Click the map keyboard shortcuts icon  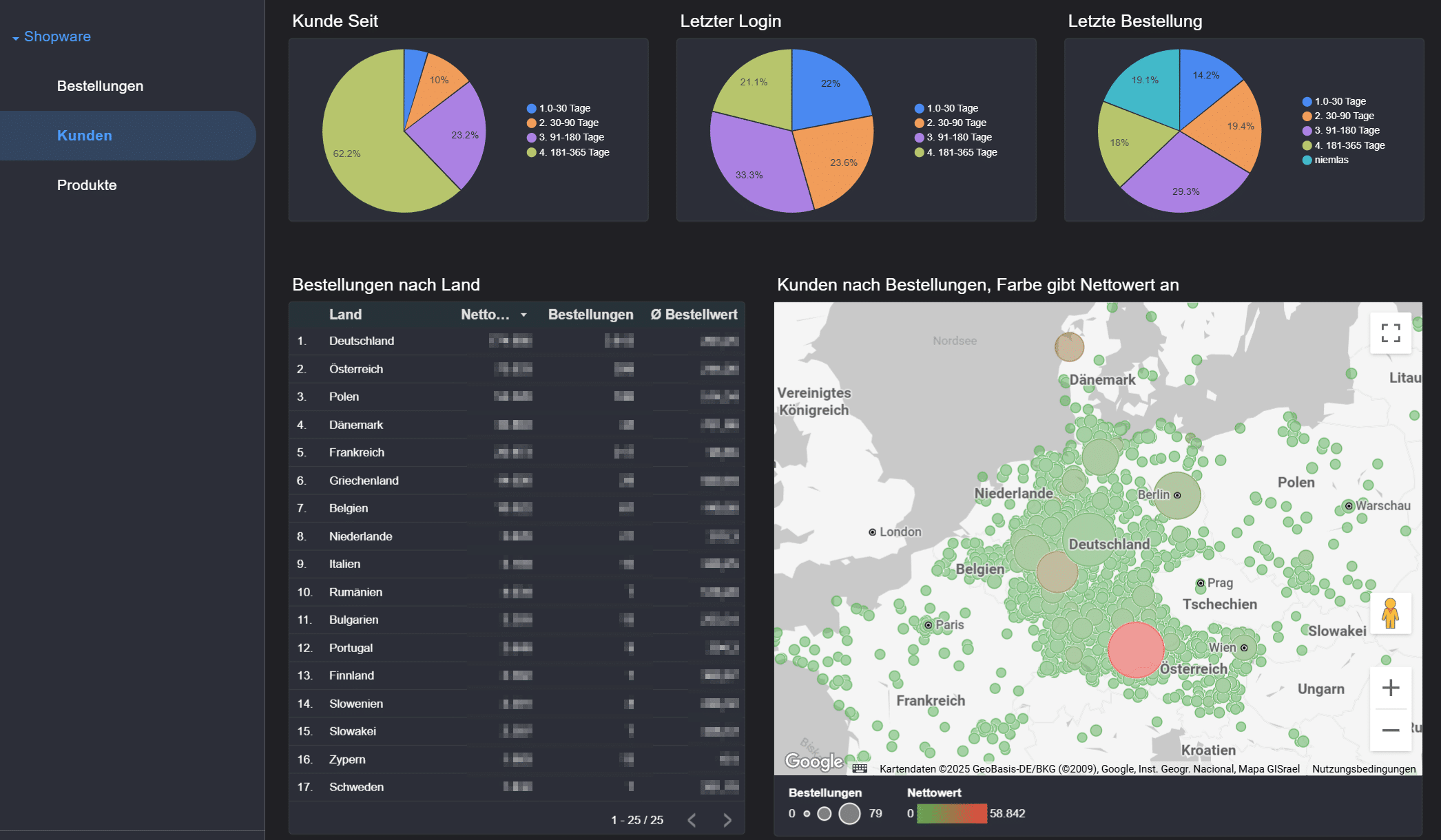click(859, 768)
